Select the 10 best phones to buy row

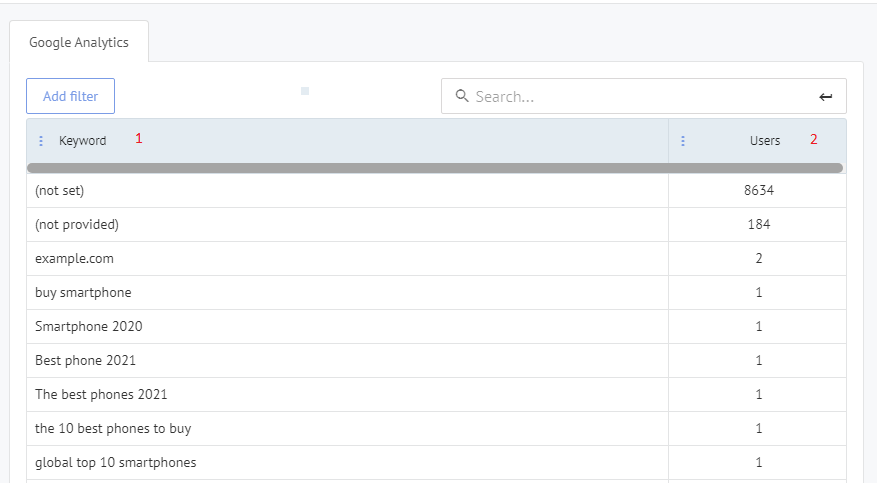(x=436, y=429)
